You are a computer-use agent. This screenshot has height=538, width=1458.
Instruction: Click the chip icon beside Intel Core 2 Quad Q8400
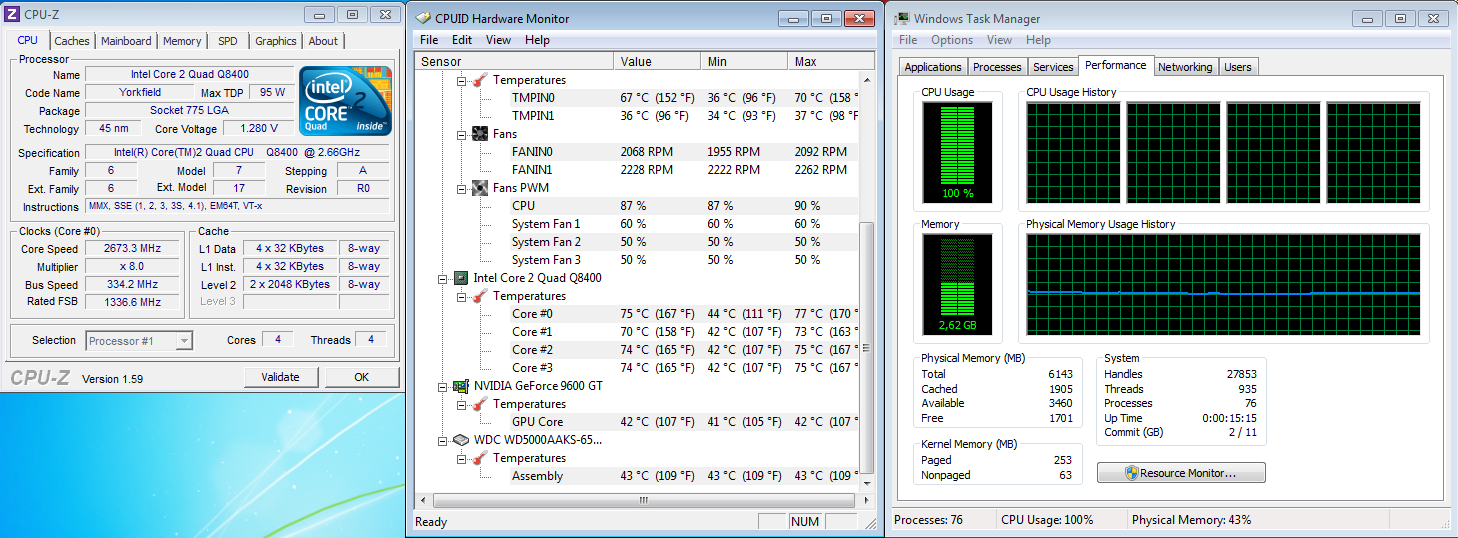pos(461,278)
